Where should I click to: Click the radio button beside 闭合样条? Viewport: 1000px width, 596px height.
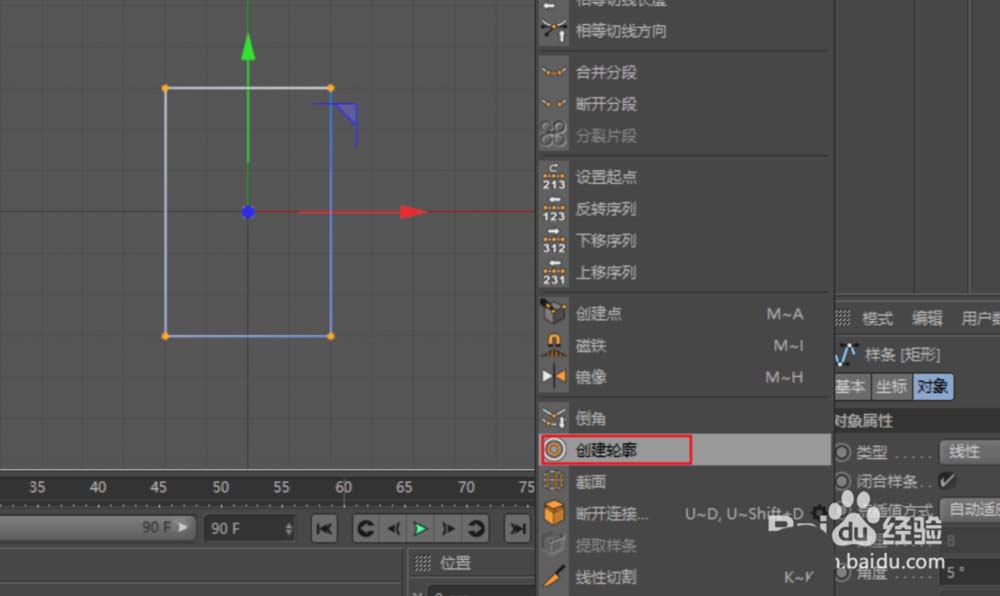click(843, 481)
